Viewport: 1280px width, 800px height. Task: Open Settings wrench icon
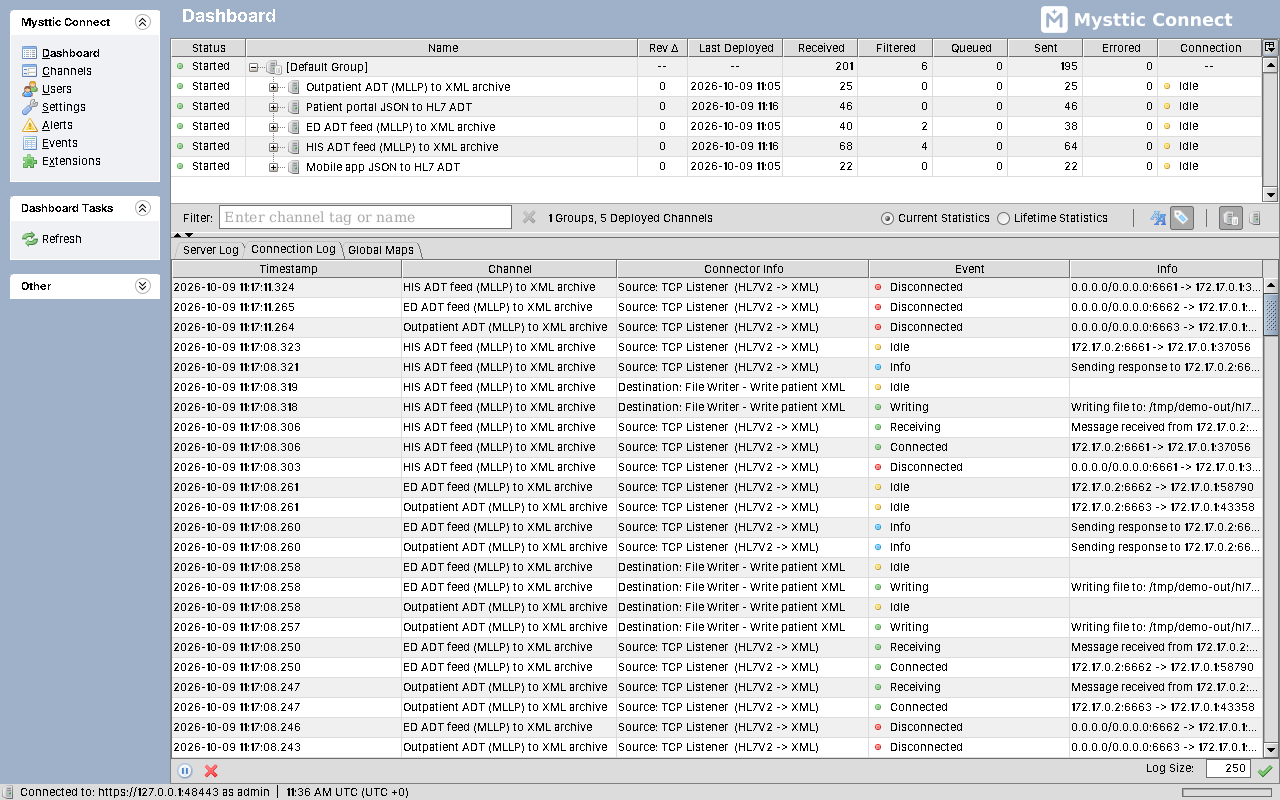29,107
